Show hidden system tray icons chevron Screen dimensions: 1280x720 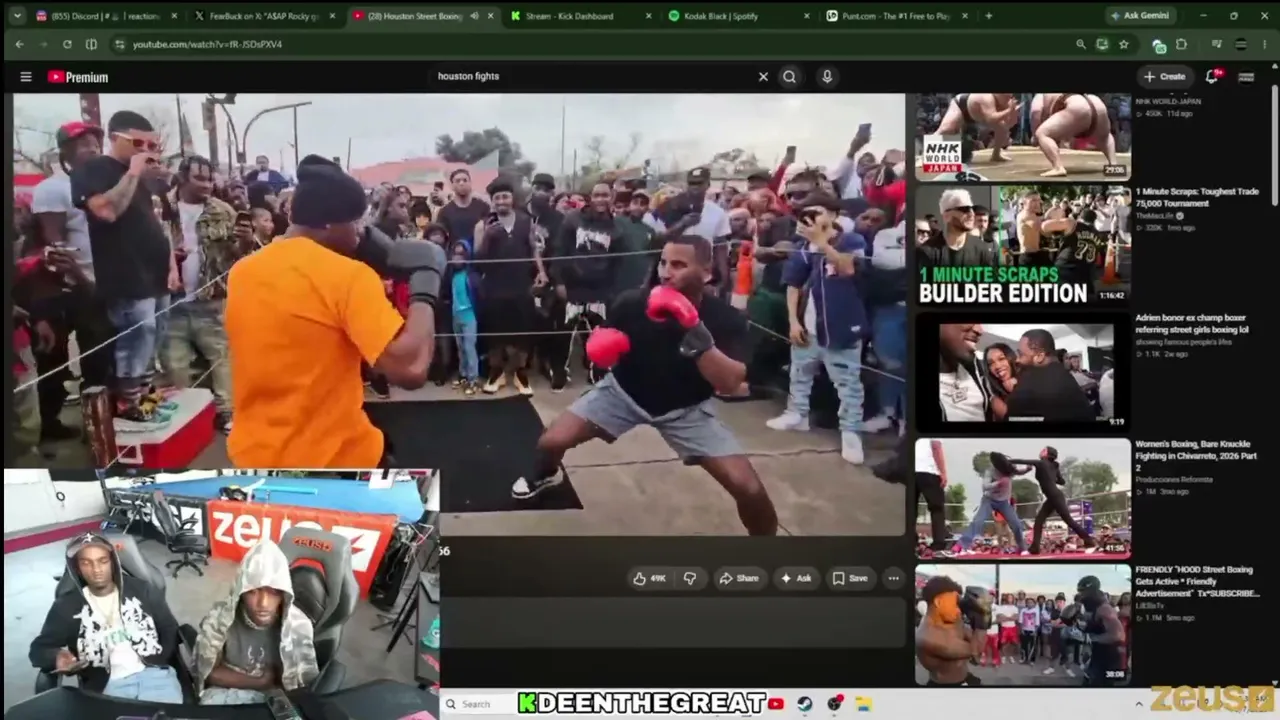coord(1139,704)
